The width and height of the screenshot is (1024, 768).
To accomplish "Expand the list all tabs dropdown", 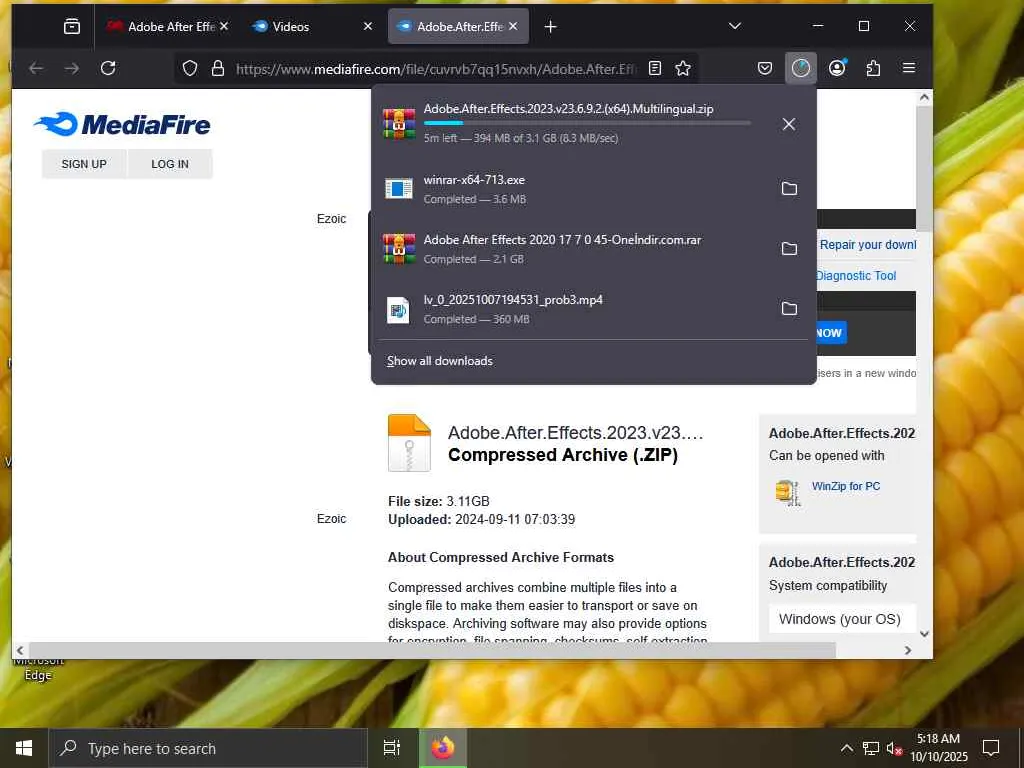I will click(735, 26).
